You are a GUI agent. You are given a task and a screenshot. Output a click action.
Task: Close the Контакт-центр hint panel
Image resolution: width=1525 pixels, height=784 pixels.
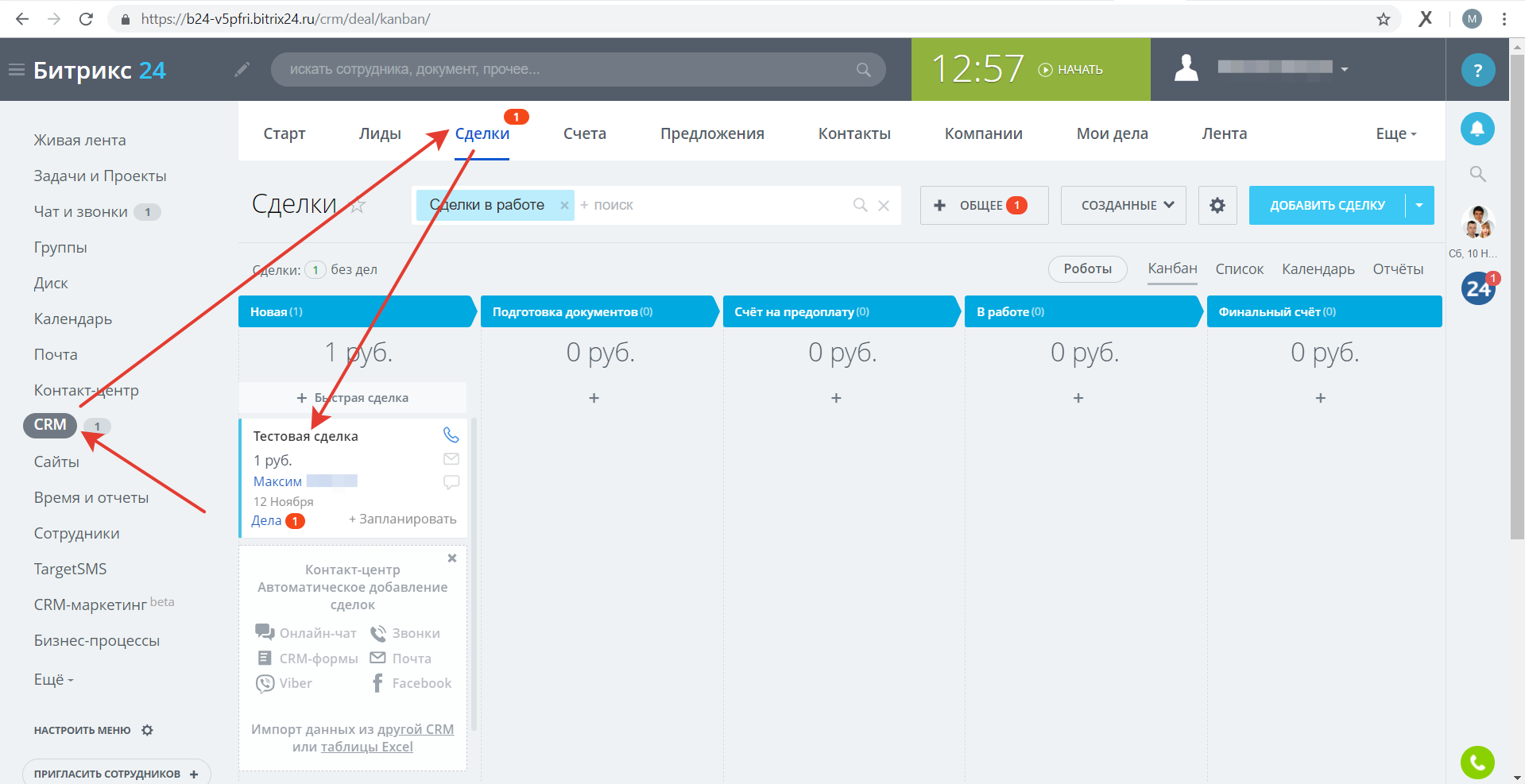coord(451,558)
